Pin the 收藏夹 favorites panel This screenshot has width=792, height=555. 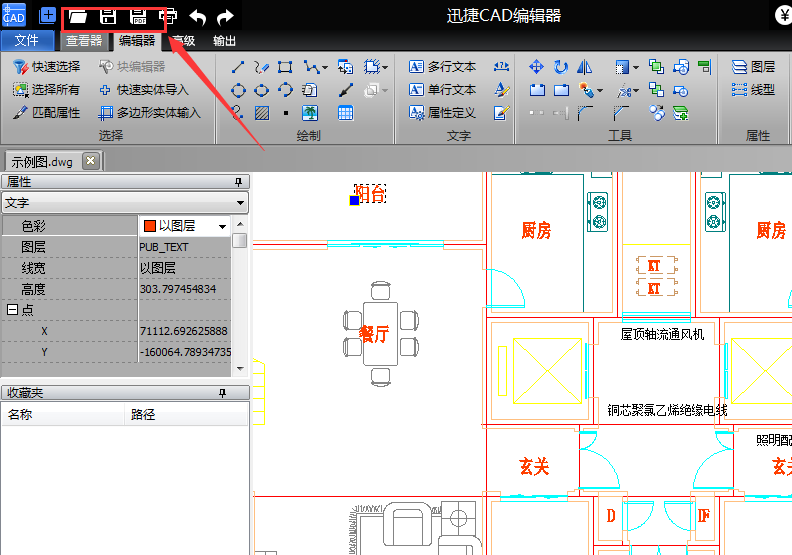point(222,392)
